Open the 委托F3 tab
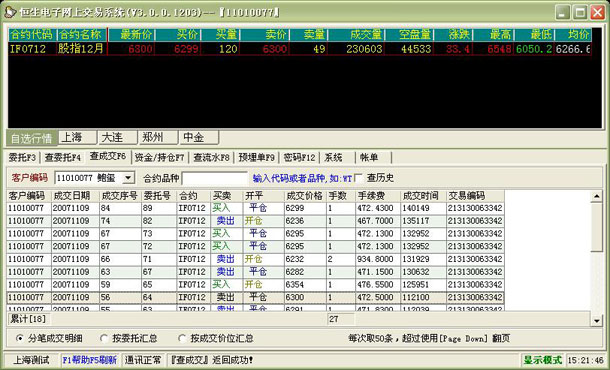The width and height of the screenshot is (610, 370). (x=22, y=158)
